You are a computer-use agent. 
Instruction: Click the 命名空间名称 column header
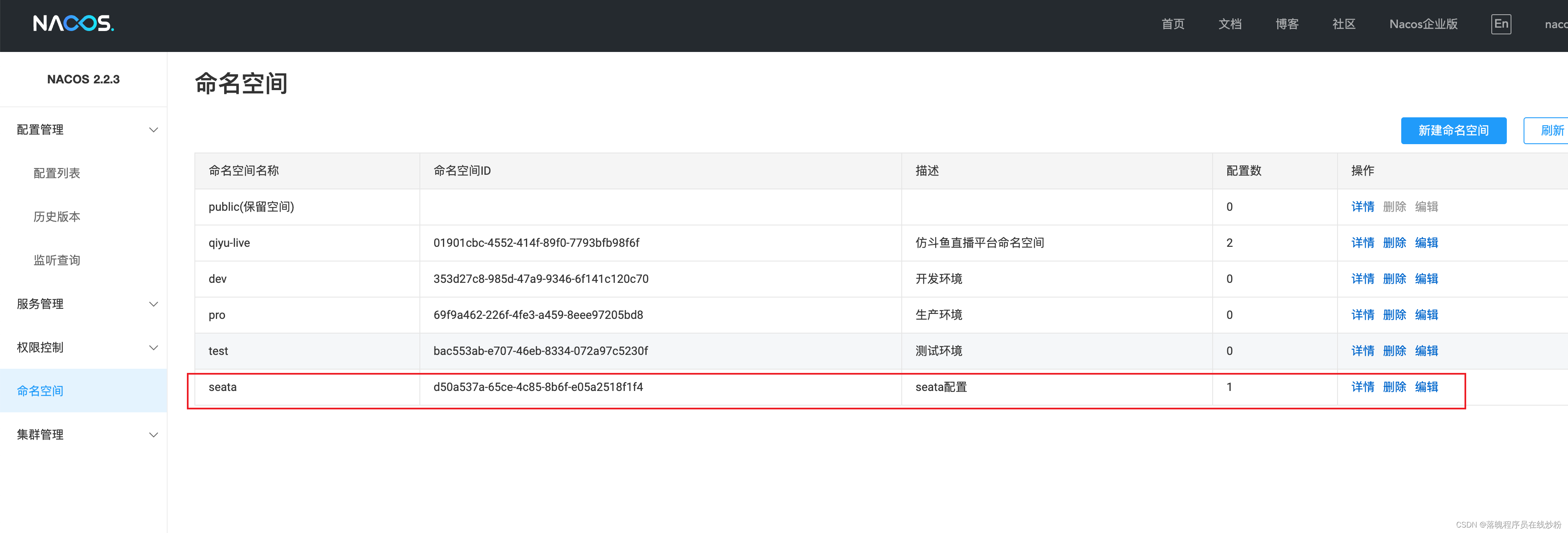[x=307, y=171]
